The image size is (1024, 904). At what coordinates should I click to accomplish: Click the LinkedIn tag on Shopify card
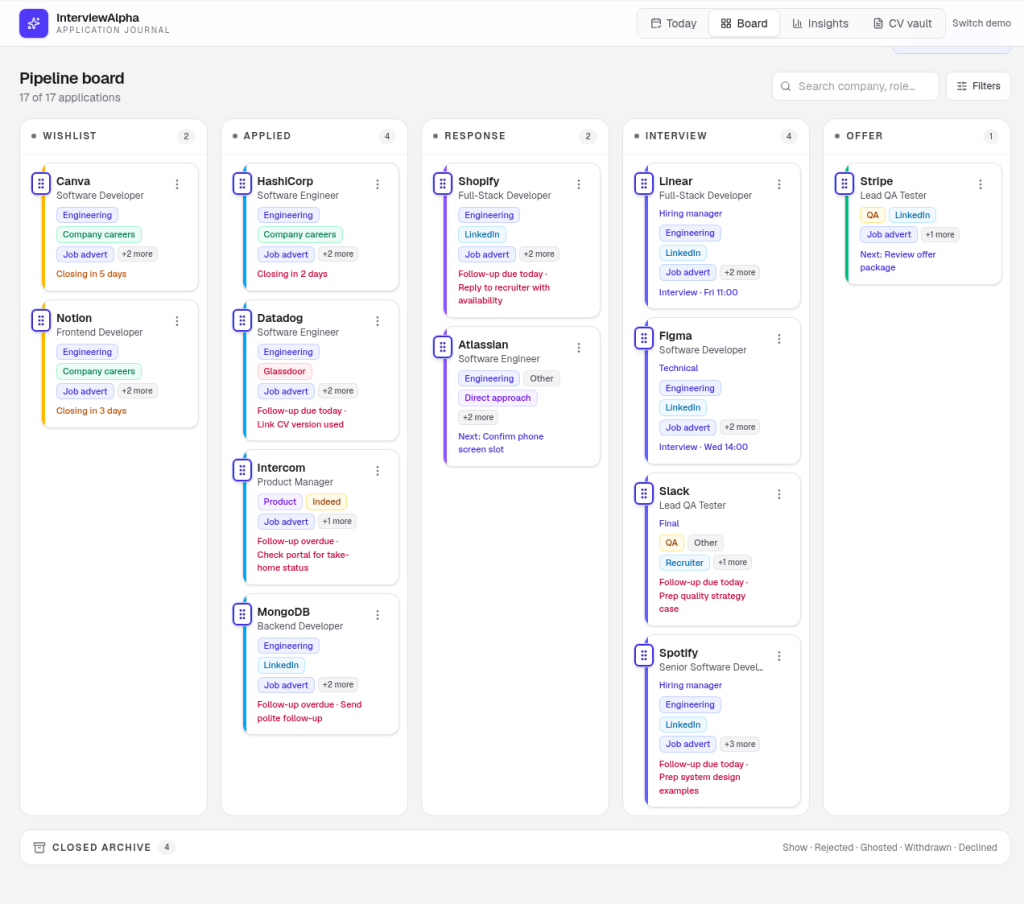coord(482,234)
